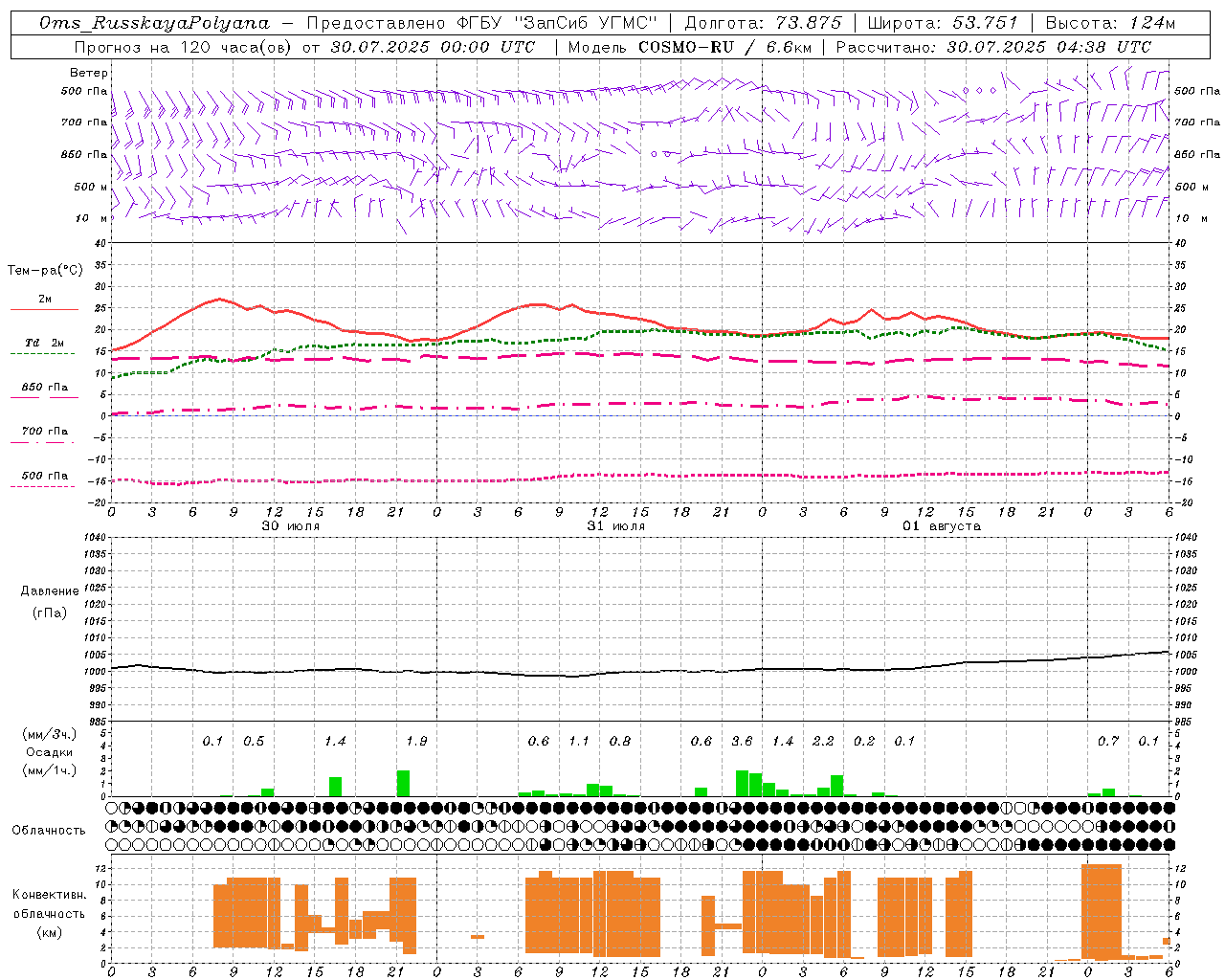1225x980 pixels.
Task: Click the 3-hour precipitation value 0.2
Action: [864, 741]
